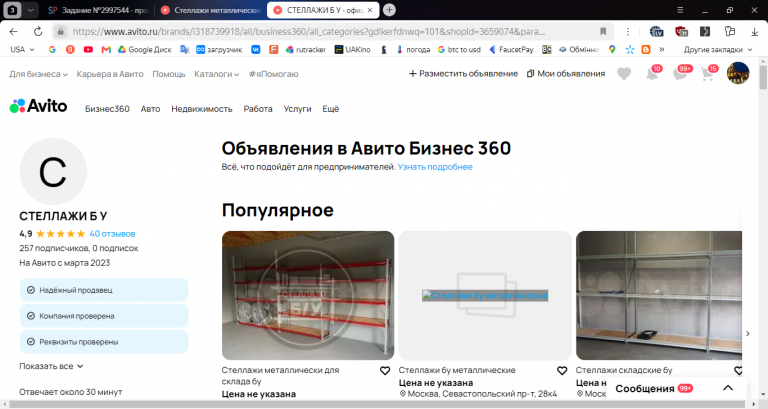The image size is (768, 409).
Task: Open the Avito shopping cart
Action: [708, 73]
